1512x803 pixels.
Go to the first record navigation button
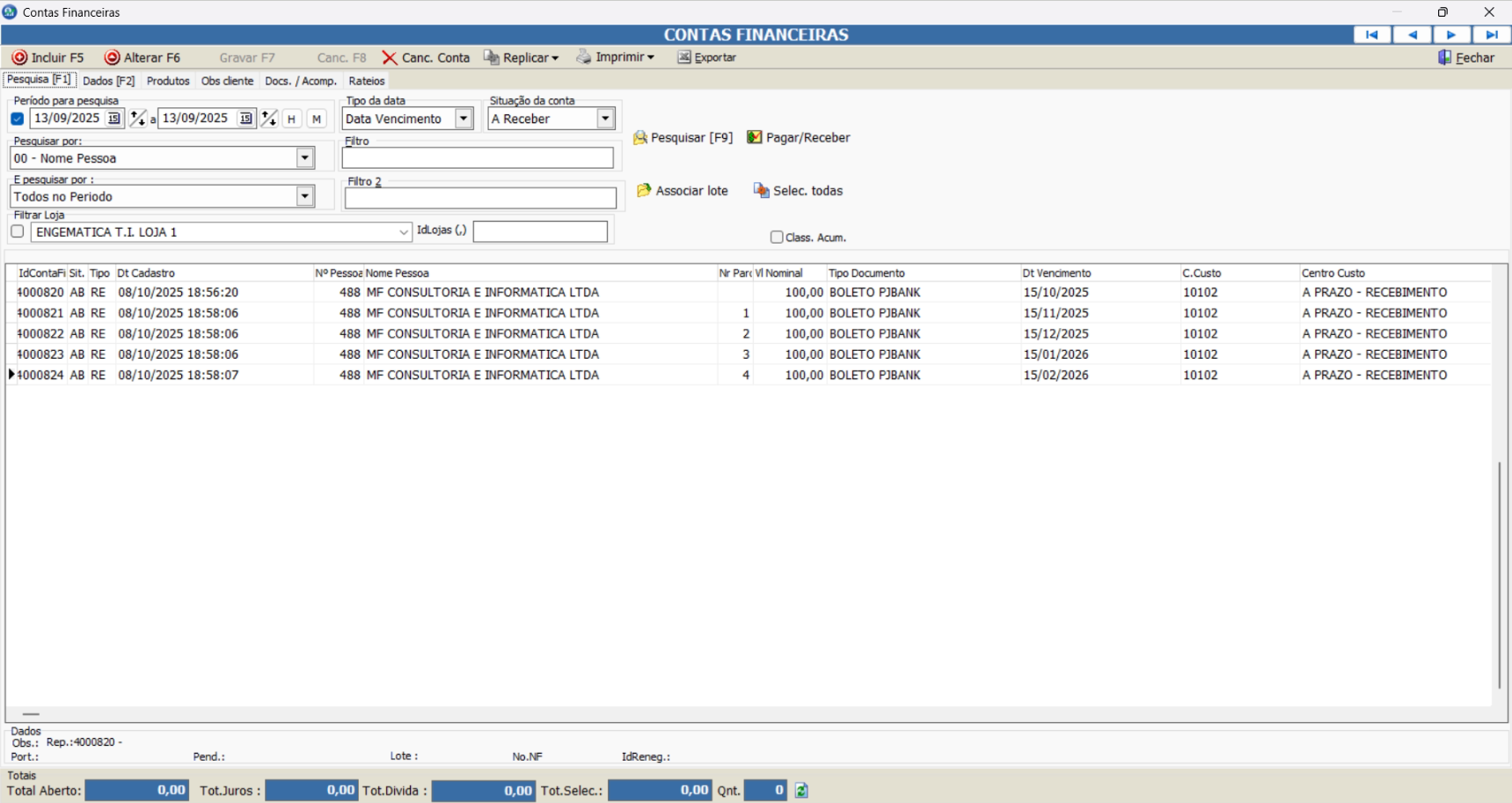click(1371, 34)
